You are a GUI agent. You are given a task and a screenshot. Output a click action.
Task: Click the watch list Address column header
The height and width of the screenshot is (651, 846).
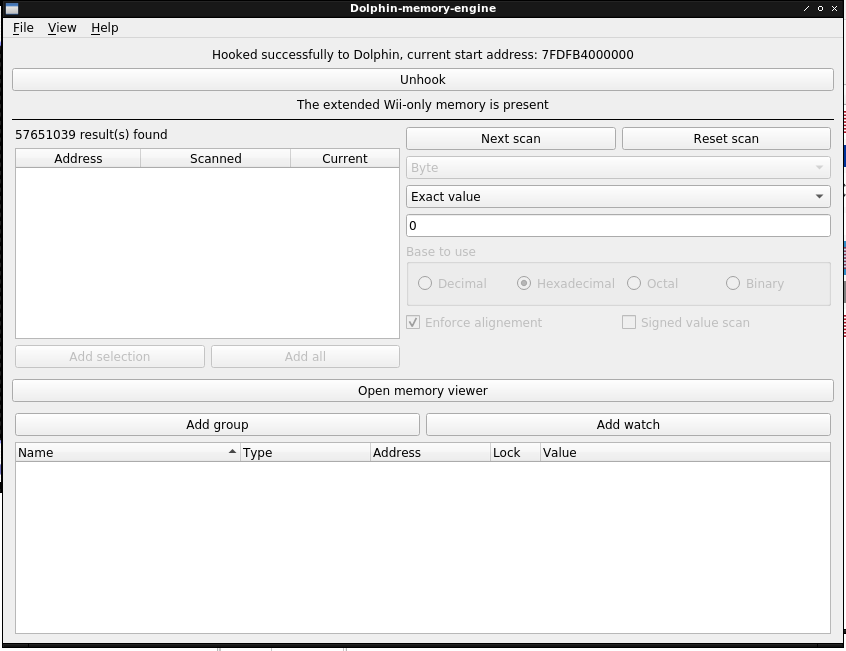pyautogui.click(x=431, y=453)
